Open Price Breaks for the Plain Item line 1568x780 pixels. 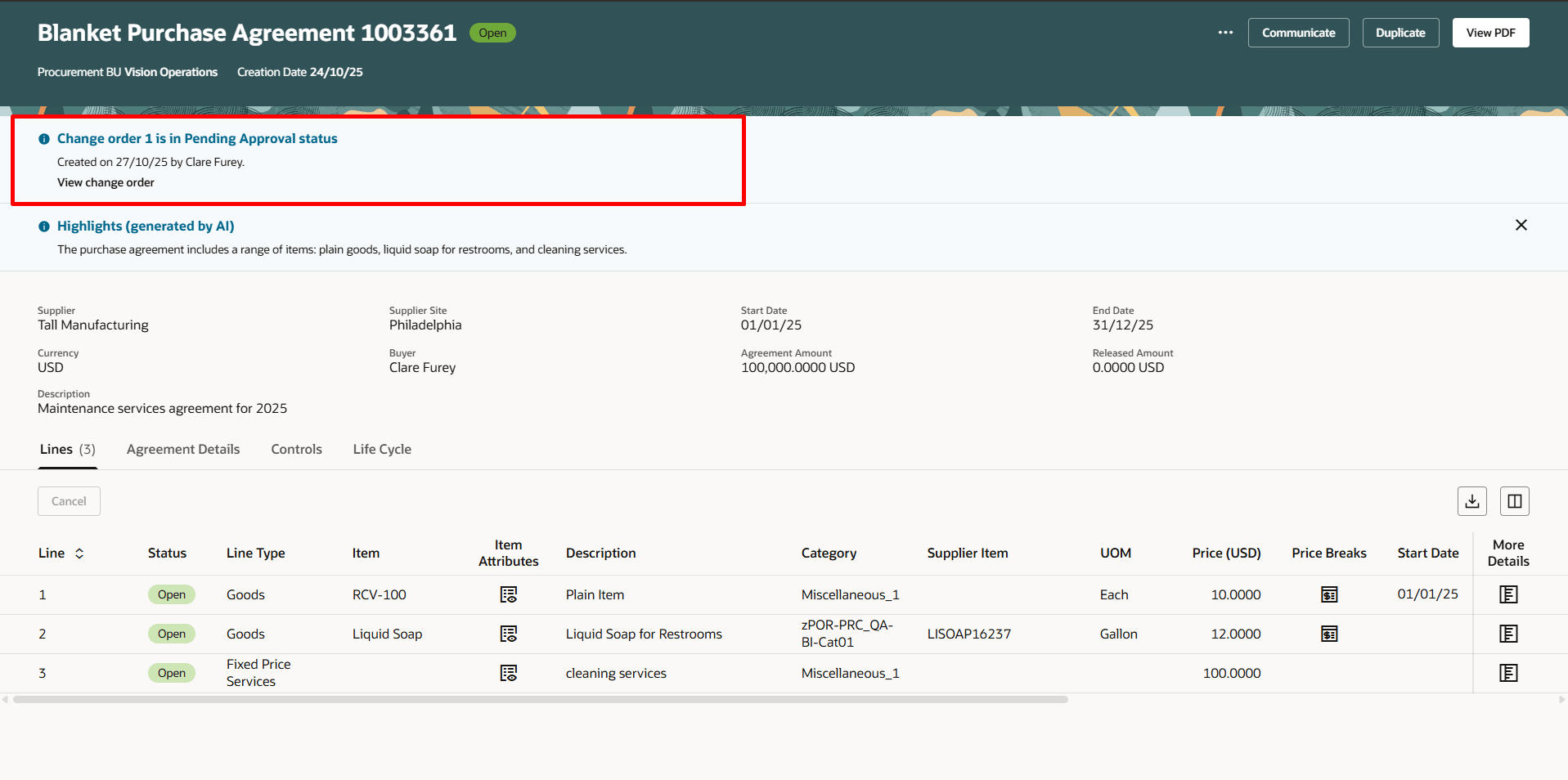1328,594
